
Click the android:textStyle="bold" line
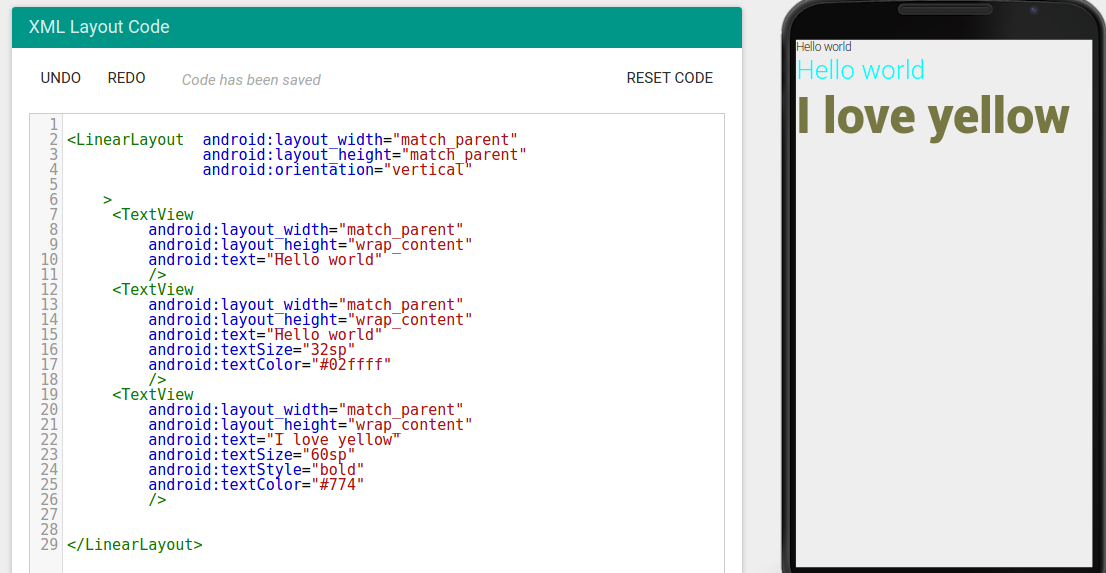(x=256, y=469)
